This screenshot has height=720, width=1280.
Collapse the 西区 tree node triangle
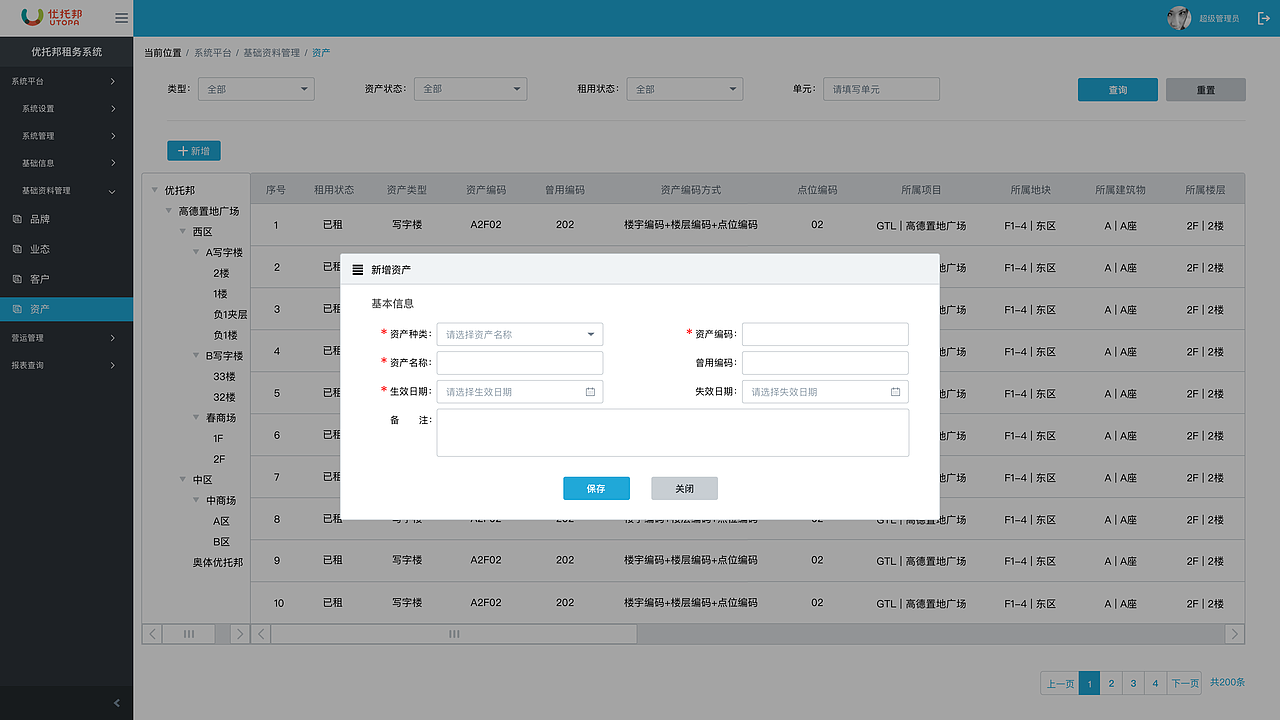click(x=183, y=232)
